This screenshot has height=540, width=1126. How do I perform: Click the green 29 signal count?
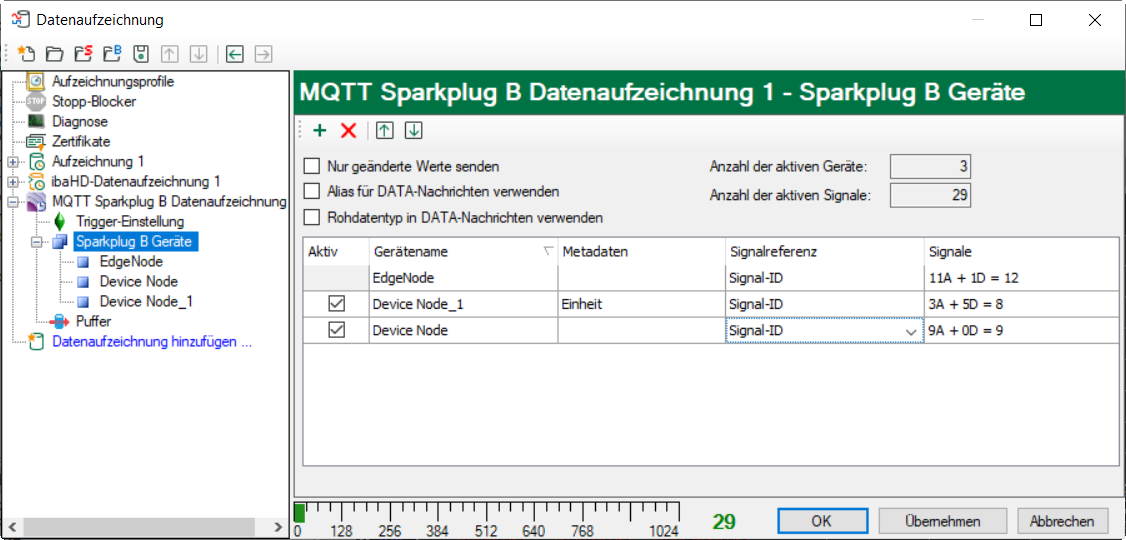point(724,521)
